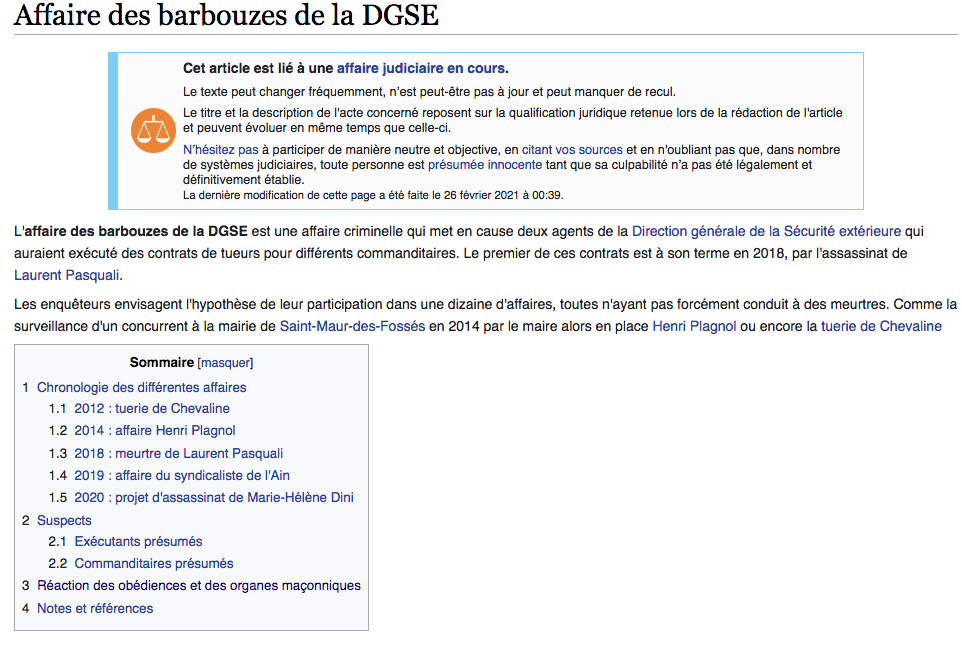The width and height of the screenshot is (962, 651).
Task: Open '2019 : affaire du syndicaliste de l'Ain'
Action: pyautogui.click(x=182, y=476)
